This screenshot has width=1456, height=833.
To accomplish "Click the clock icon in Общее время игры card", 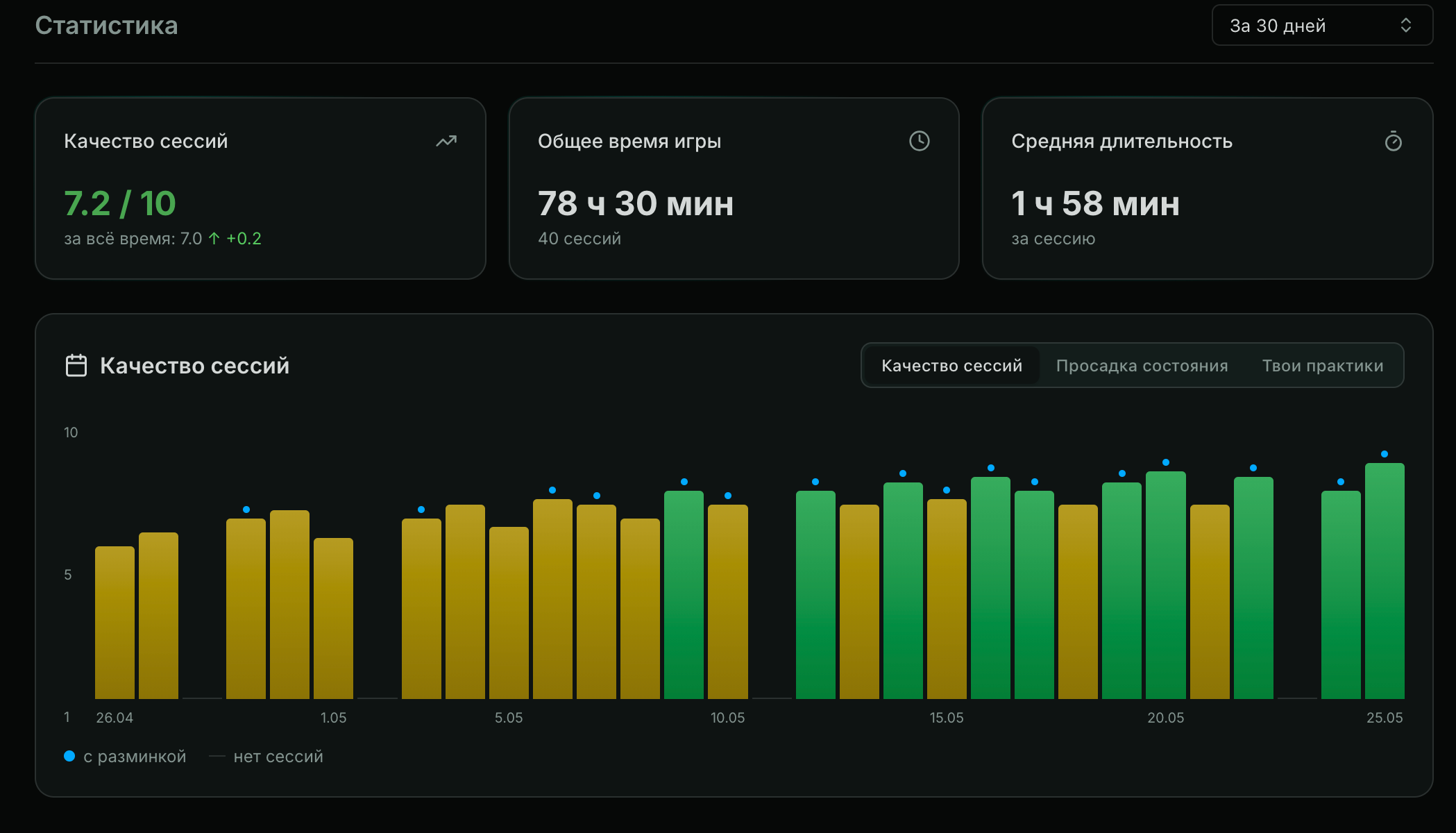I will pos(920,141).
